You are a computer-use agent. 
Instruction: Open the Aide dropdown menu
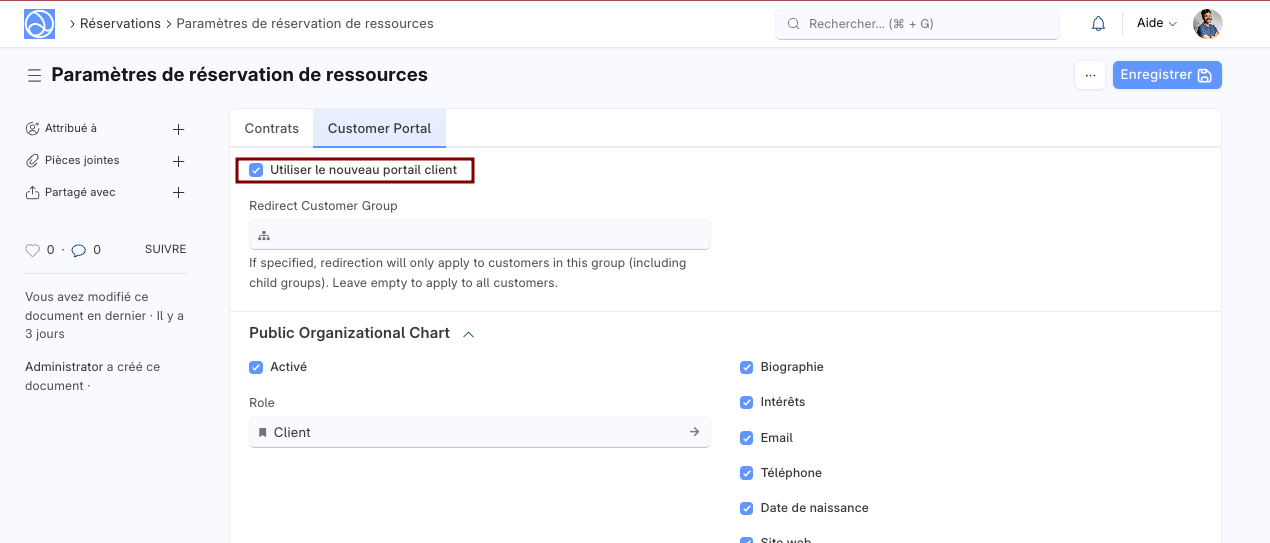(x=1156, y=23)
